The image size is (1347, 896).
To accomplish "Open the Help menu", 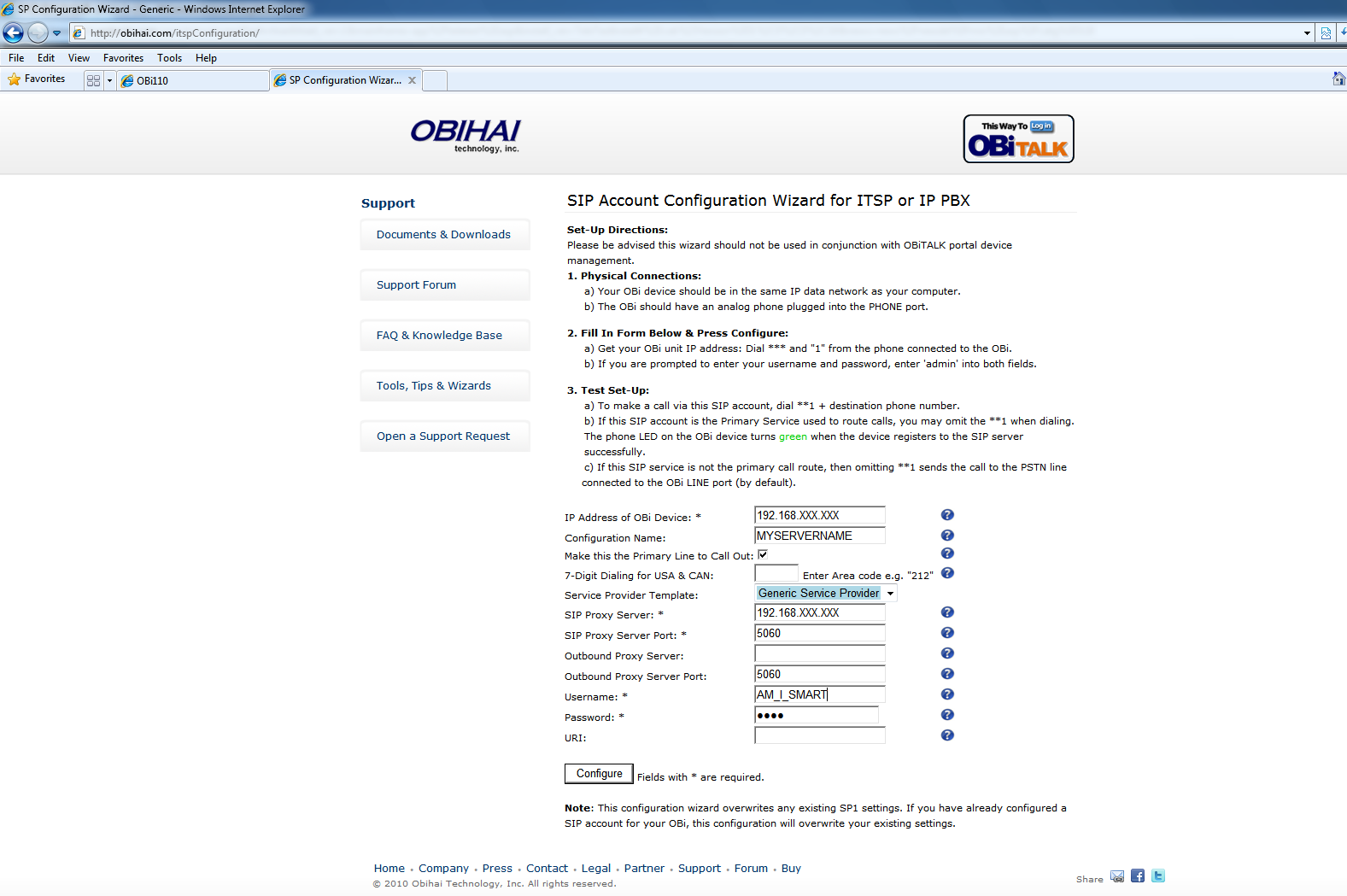I will coord(206,58).
